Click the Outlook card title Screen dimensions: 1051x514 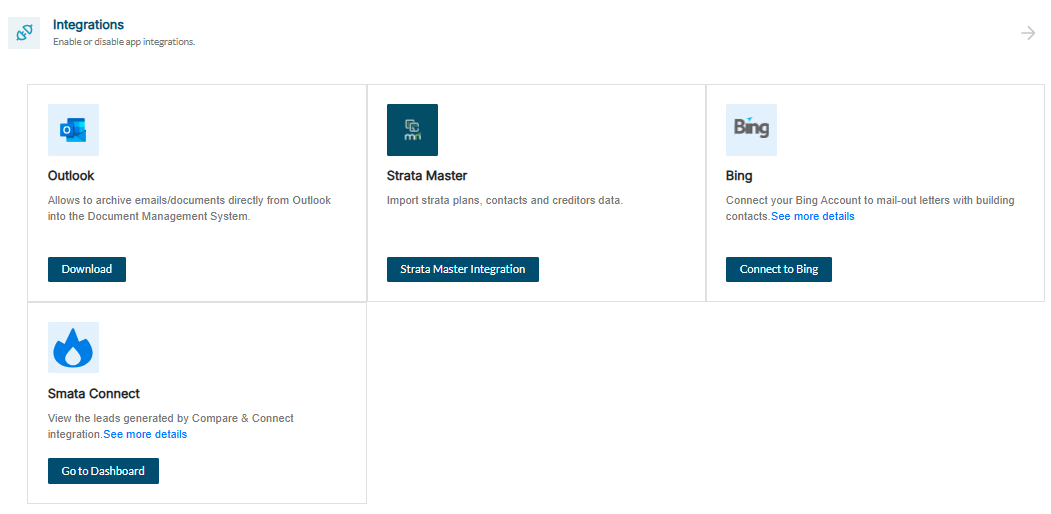(x=71, y=176)
